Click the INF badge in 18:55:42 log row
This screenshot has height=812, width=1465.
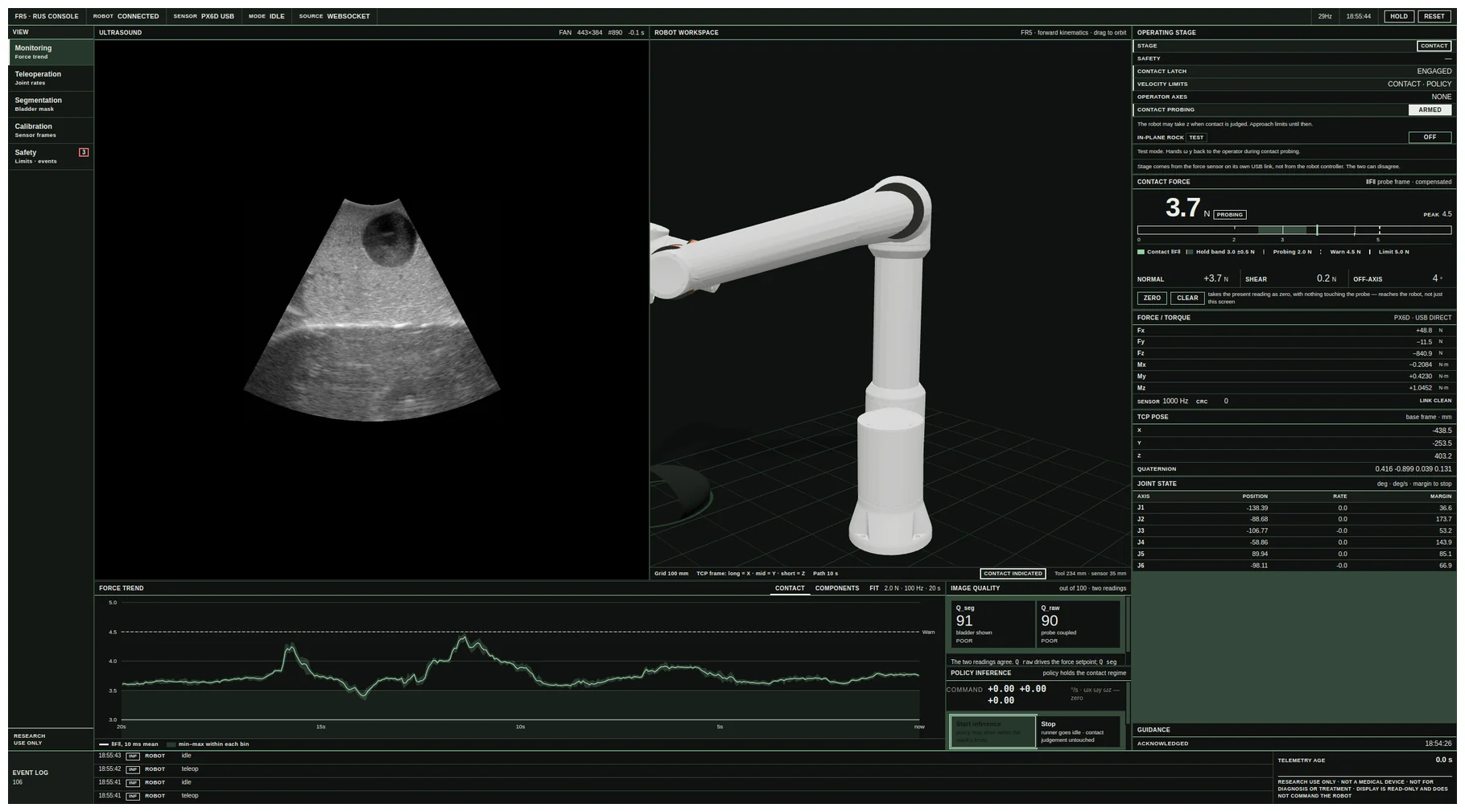pyautogui.click(x=133, y=769)
